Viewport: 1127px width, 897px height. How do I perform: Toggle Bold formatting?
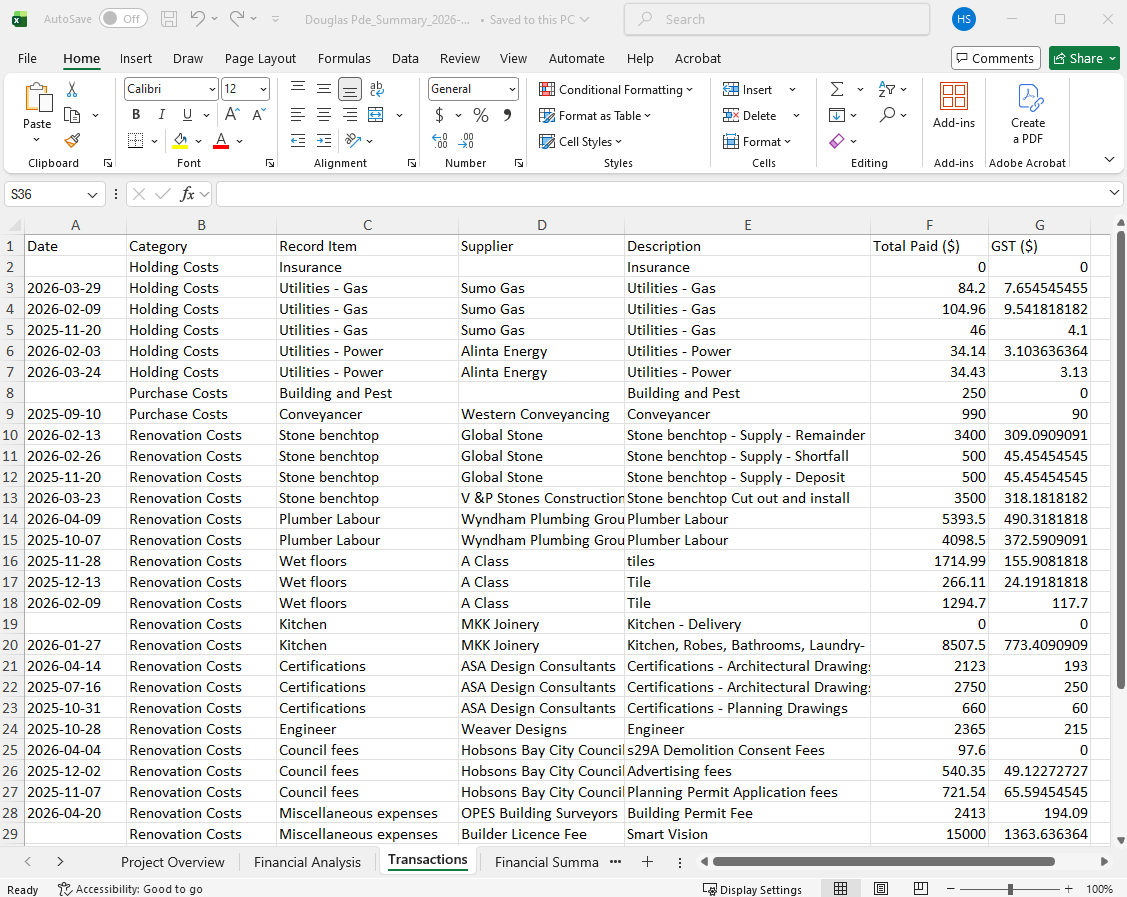(x=136, y=115)
